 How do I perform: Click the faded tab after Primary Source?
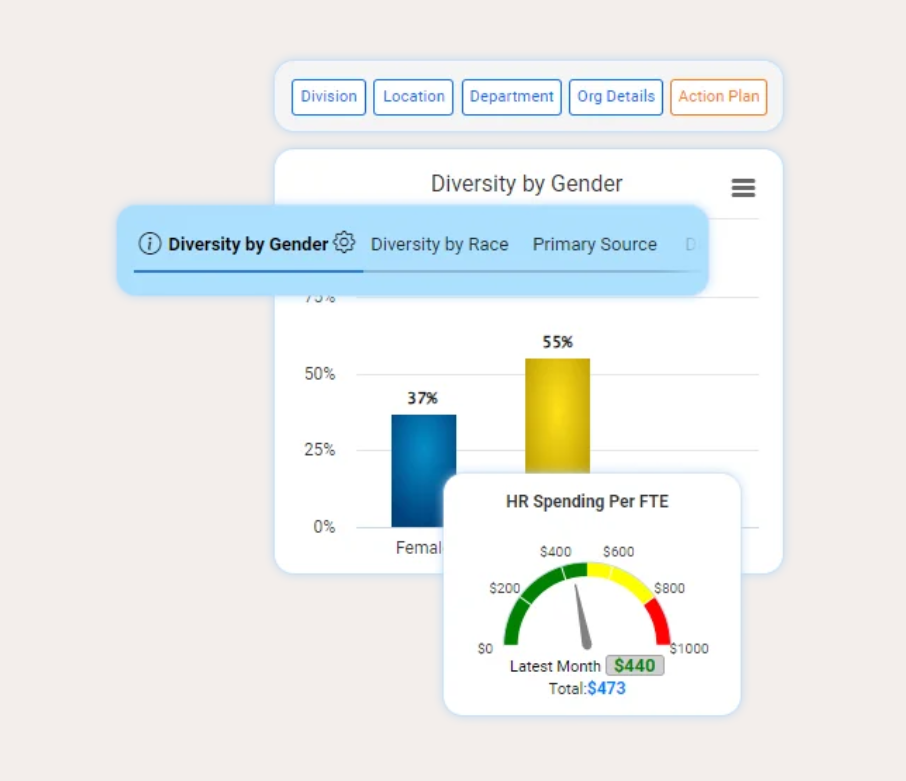(x=690, y=244)
